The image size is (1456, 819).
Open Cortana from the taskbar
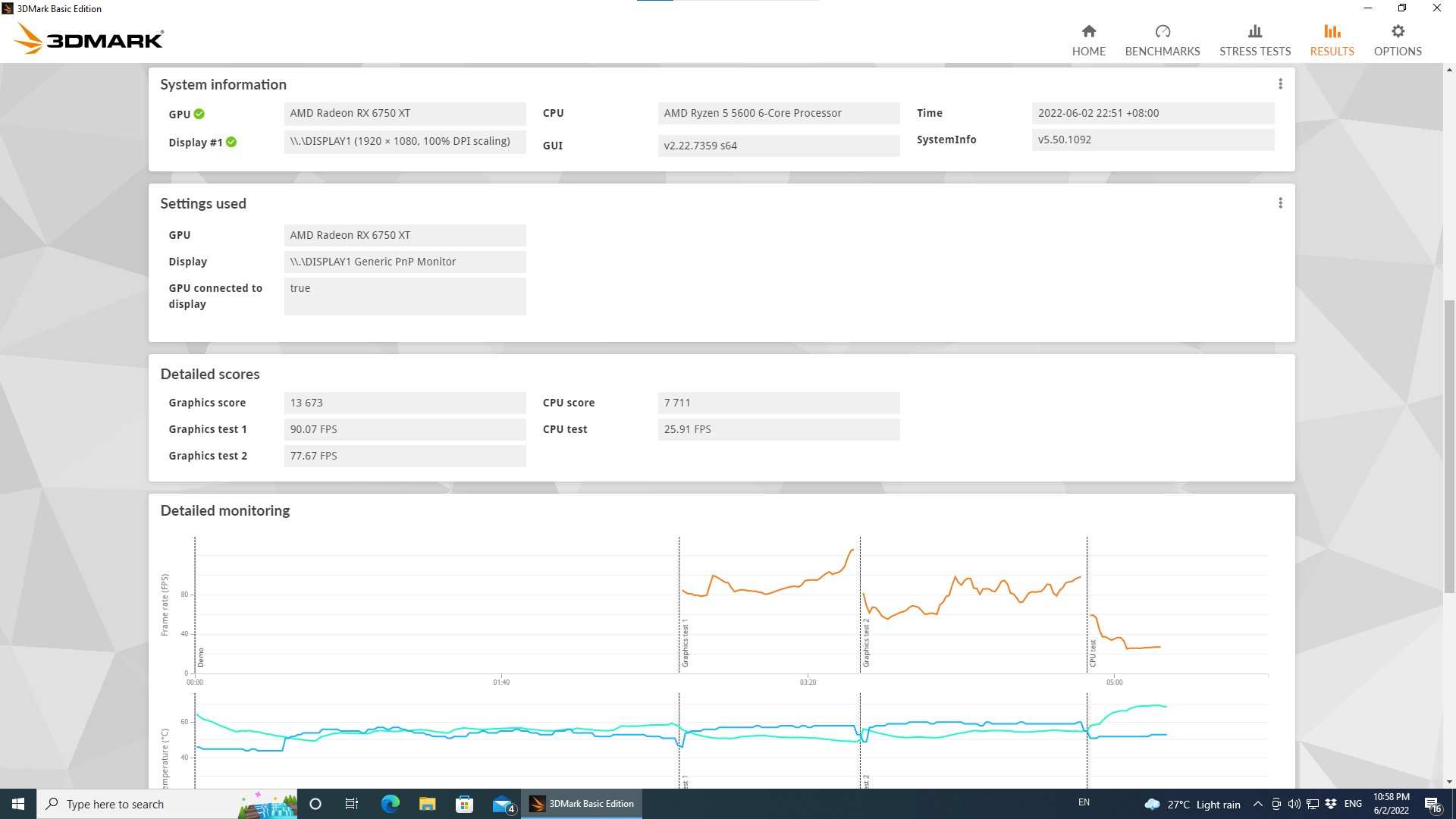pyautogui.click(x=315, y=804)
